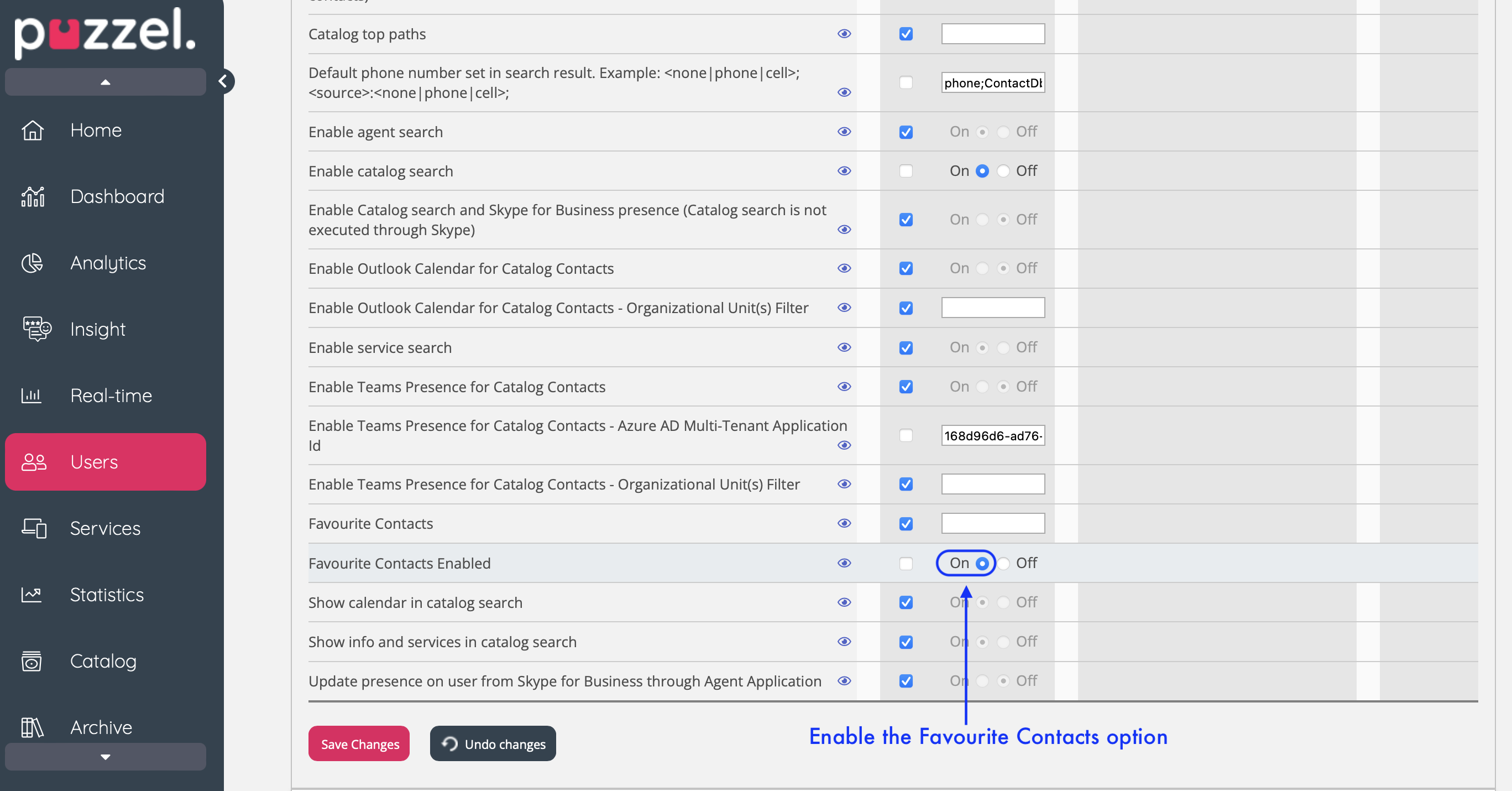
Task: Open Real-time bar graph icon
Action: tap(31, 395)
